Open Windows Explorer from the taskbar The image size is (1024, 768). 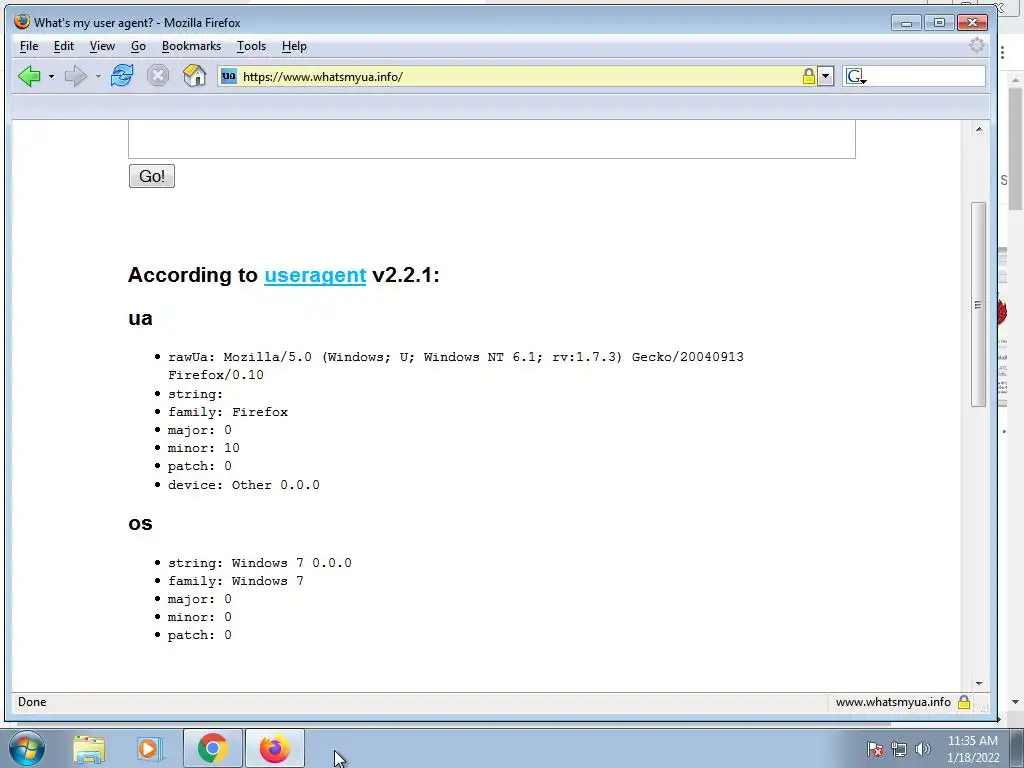point(89,749)
